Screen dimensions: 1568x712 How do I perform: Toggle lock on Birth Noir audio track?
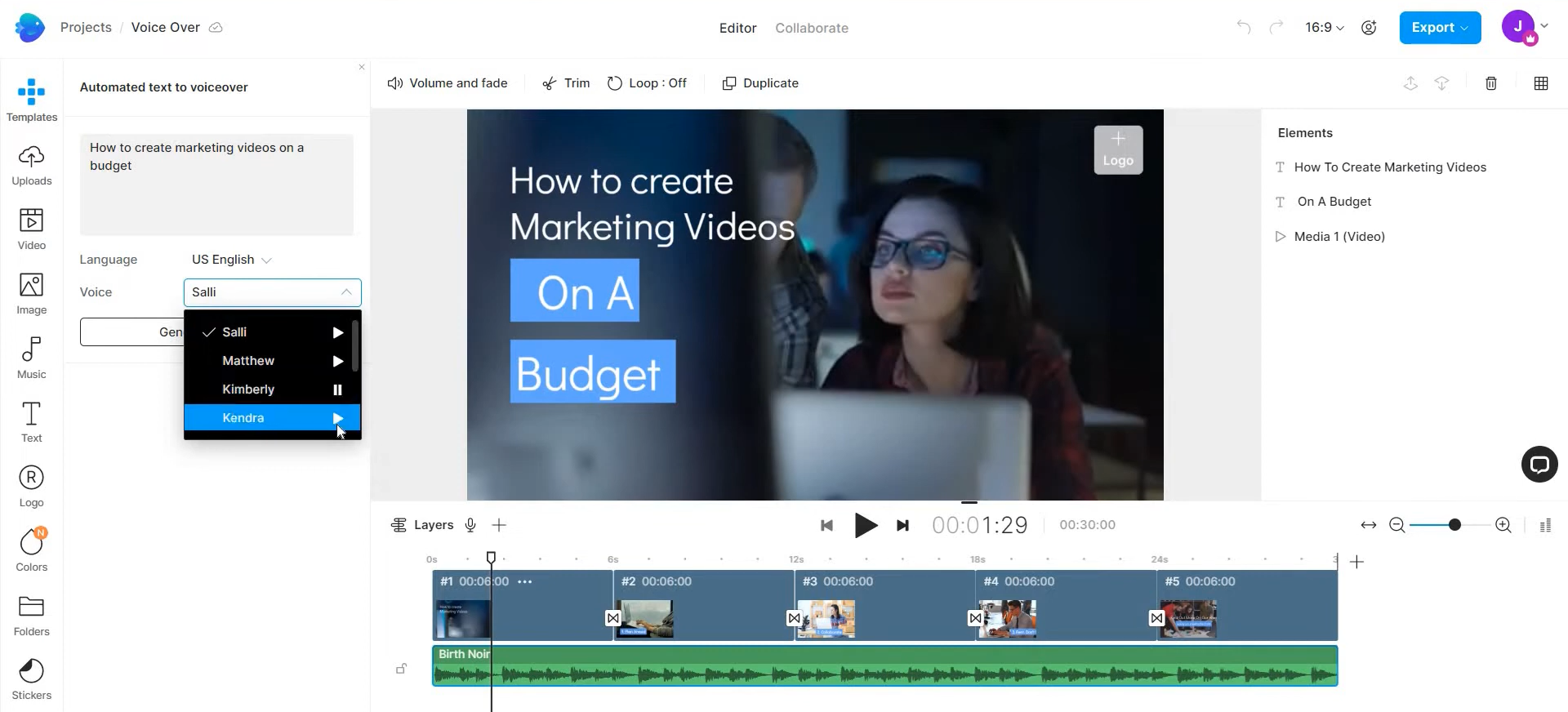pos(402,669)
